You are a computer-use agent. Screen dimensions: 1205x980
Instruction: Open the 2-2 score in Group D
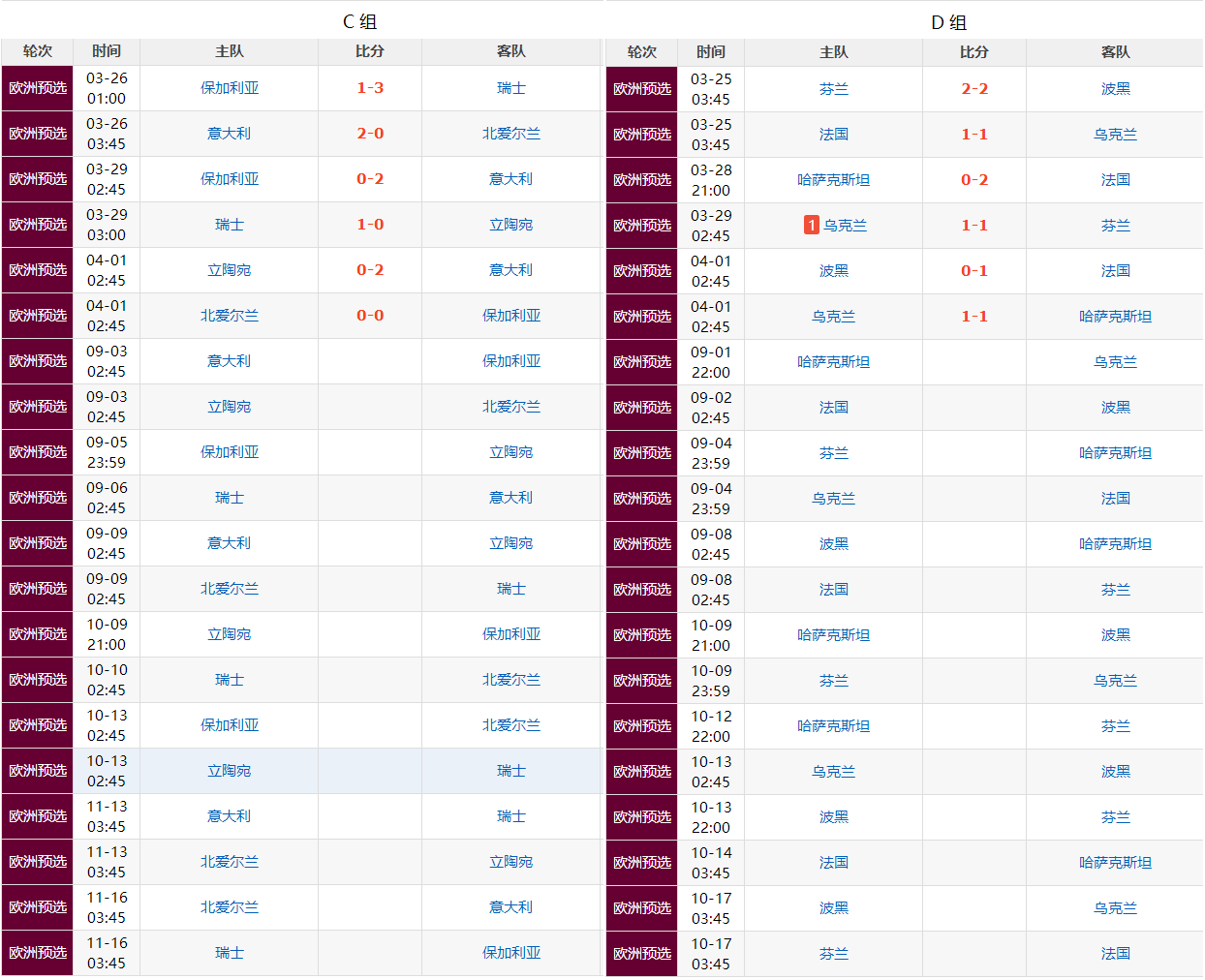pyautogui.click(x=974, y=89)
